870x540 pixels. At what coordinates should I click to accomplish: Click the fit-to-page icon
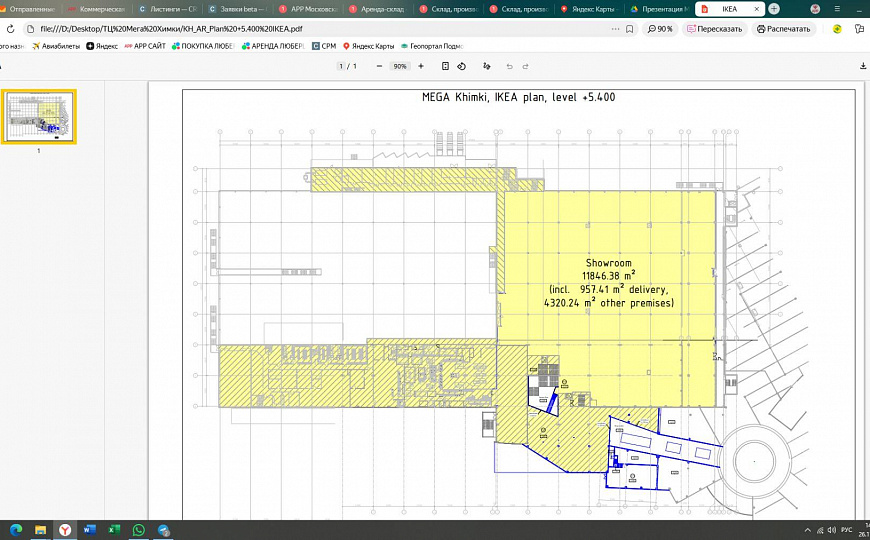446,66
